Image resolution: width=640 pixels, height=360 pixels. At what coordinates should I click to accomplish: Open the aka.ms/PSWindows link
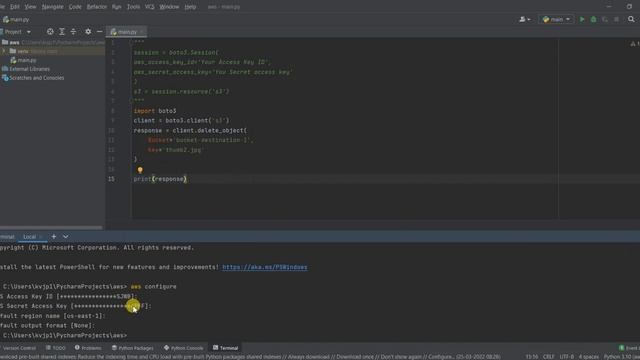(x=264, y=267)
